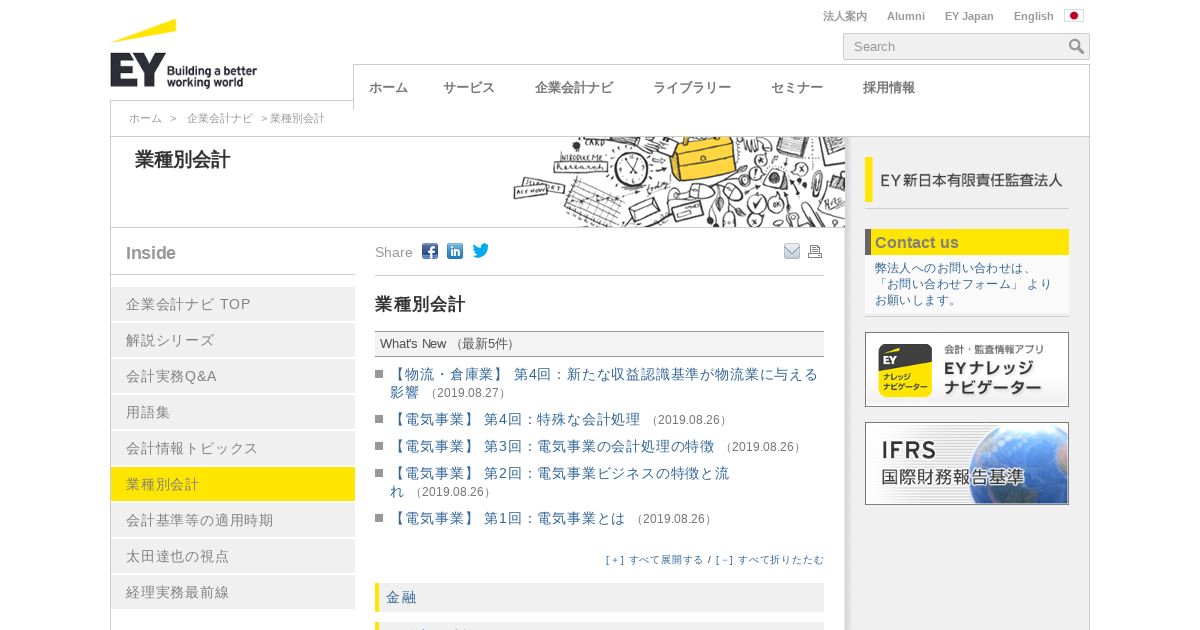Share page via LinkedIn icon
Viewport: 1200px width, 630px height.
455,251
